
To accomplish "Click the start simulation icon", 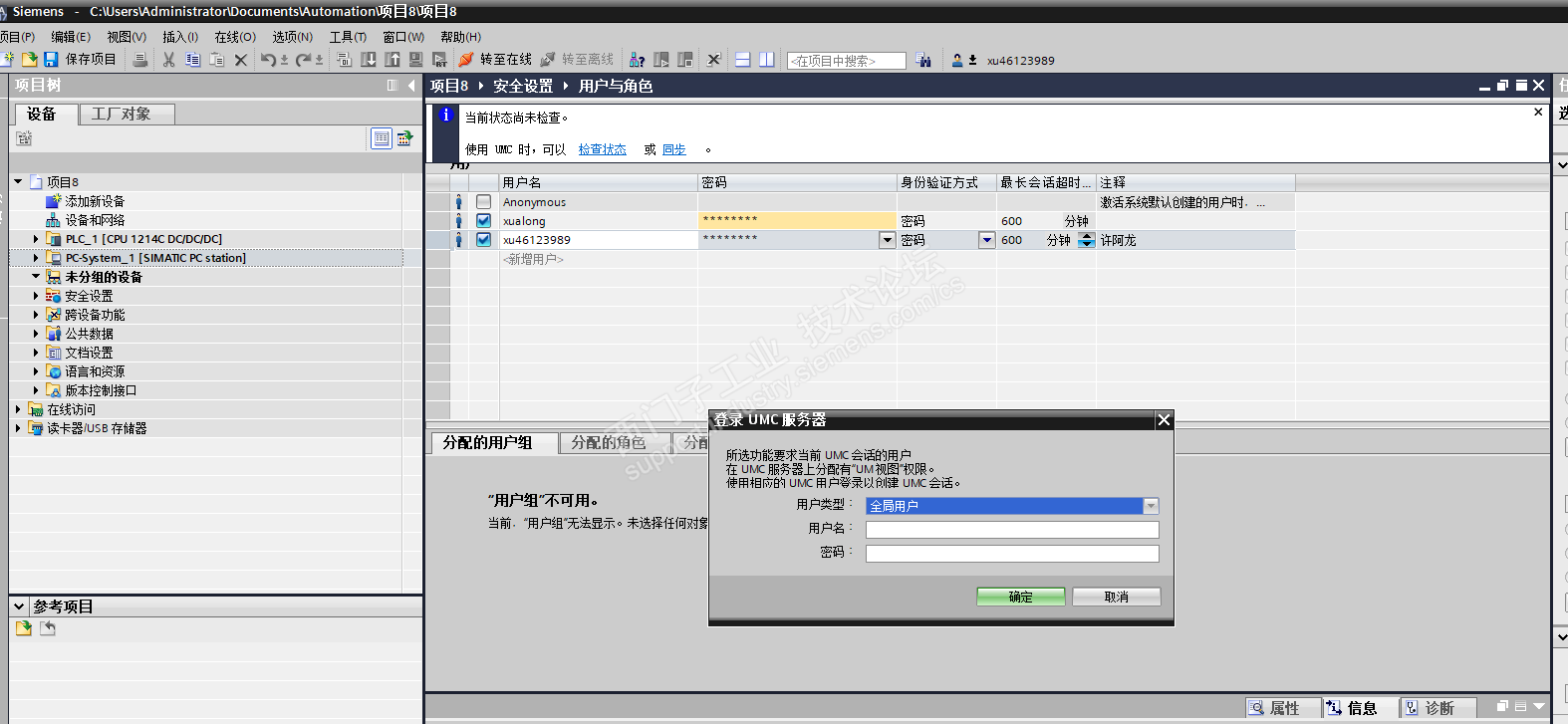I will (x=415, y=60).
